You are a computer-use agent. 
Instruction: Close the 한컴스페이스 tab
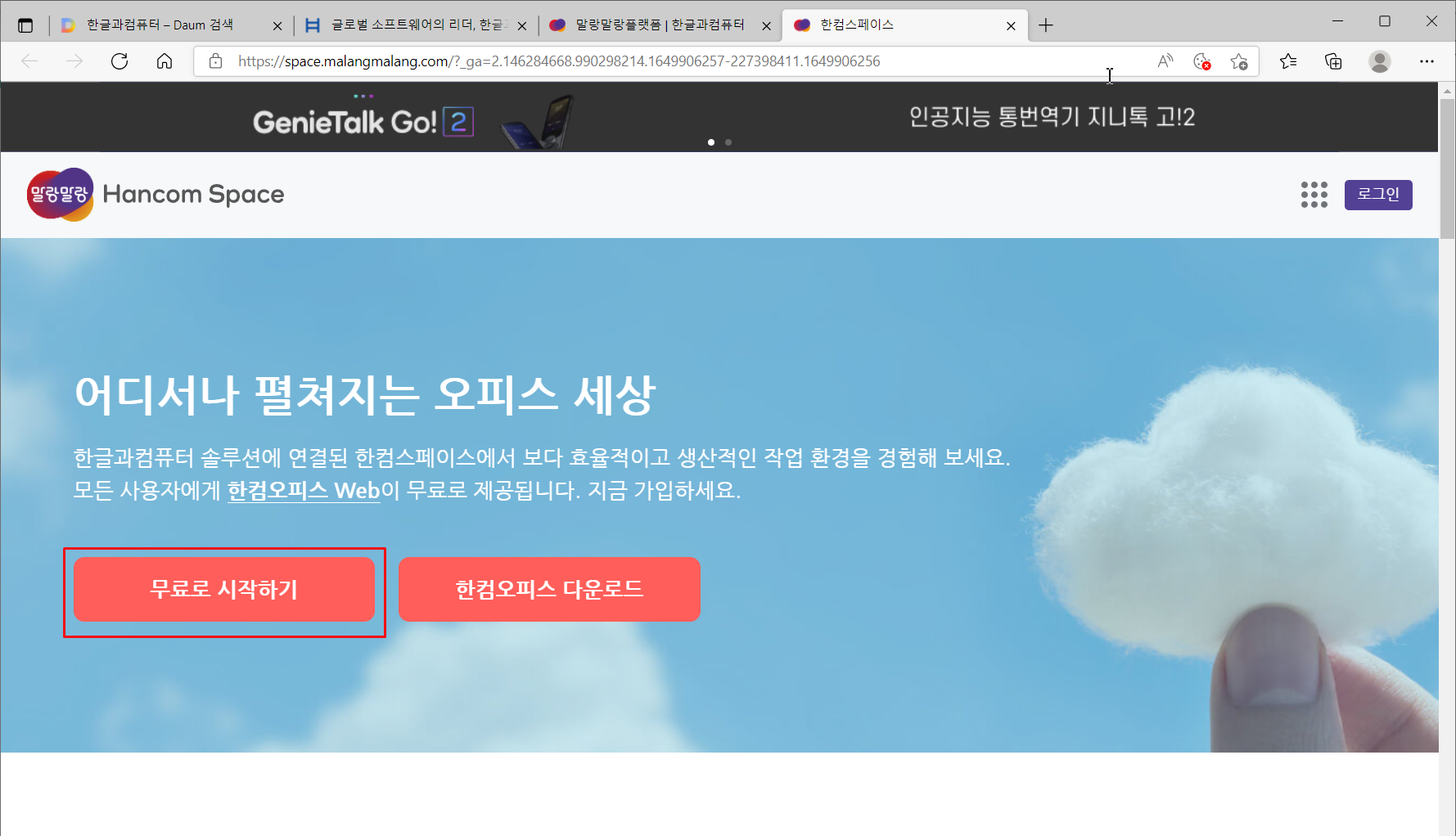click(1011, 26)
